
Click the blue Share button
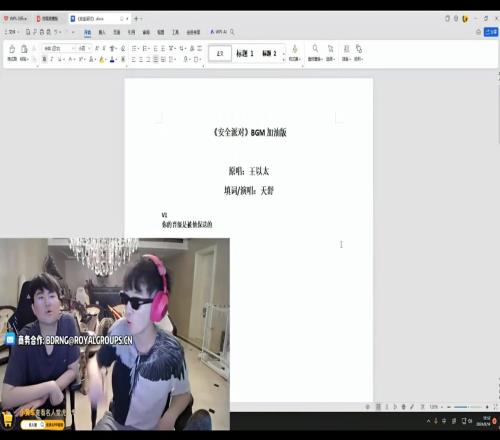point(491,32)
